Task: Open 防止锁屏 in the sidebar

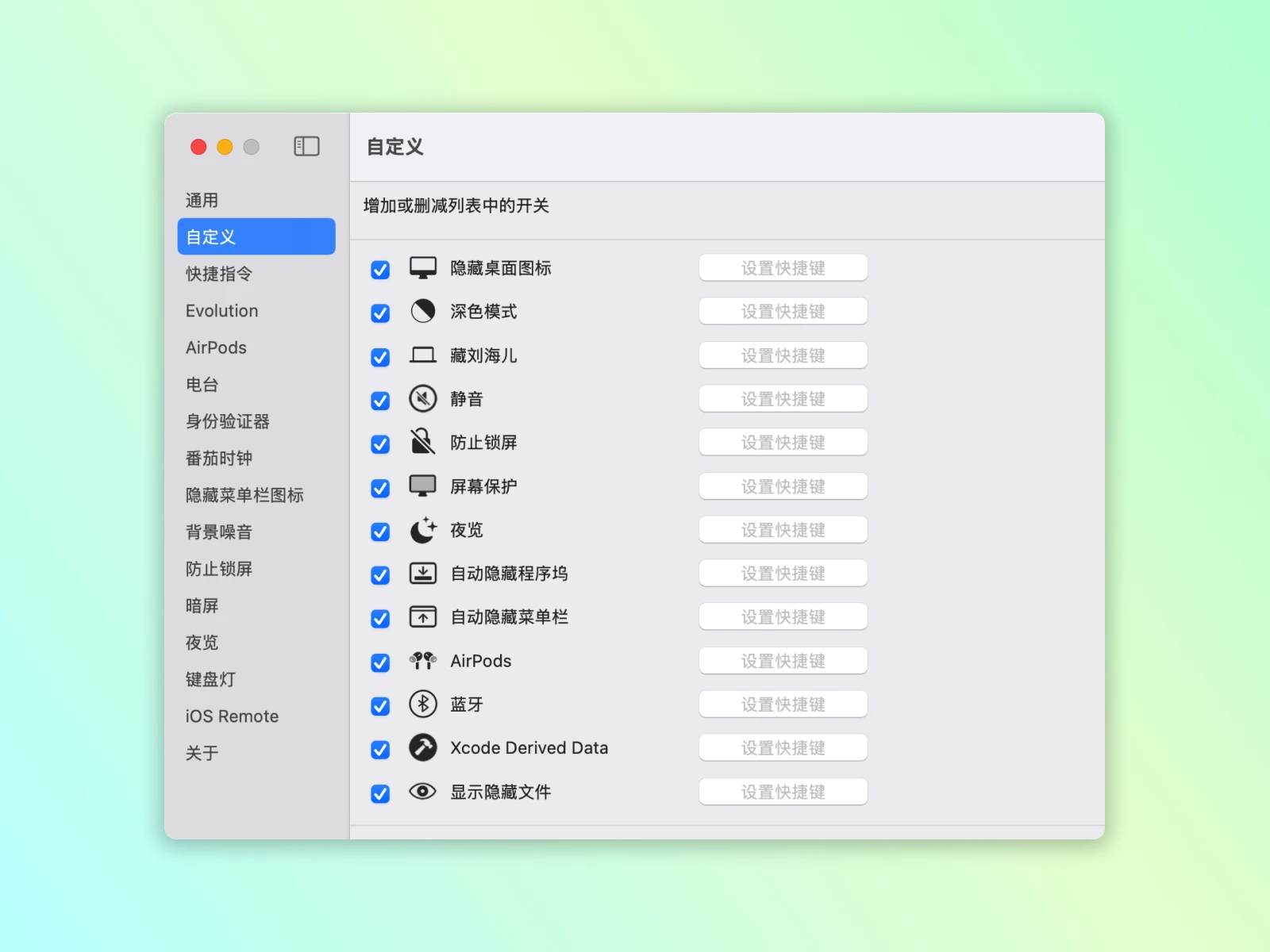Action: (x=256, y=569)
